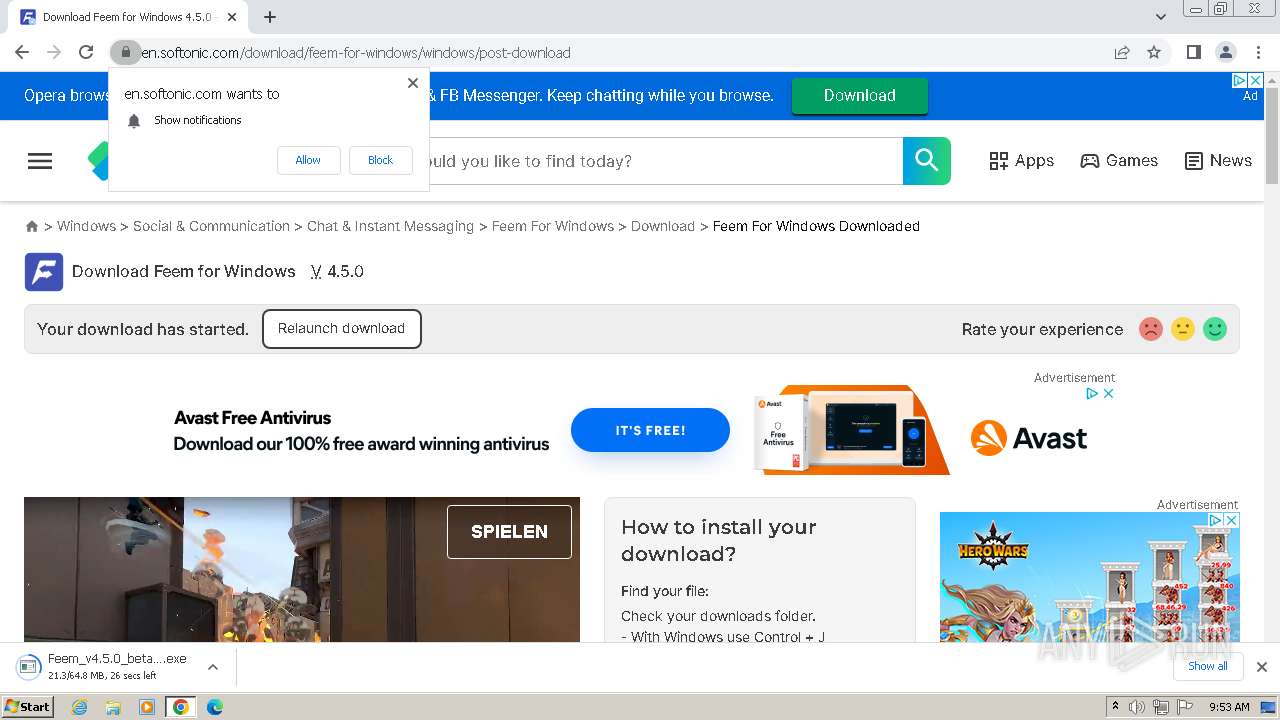Share this page icon in address bar
This screenshot has height=720, width=1280.
(x=1122, y=52)
